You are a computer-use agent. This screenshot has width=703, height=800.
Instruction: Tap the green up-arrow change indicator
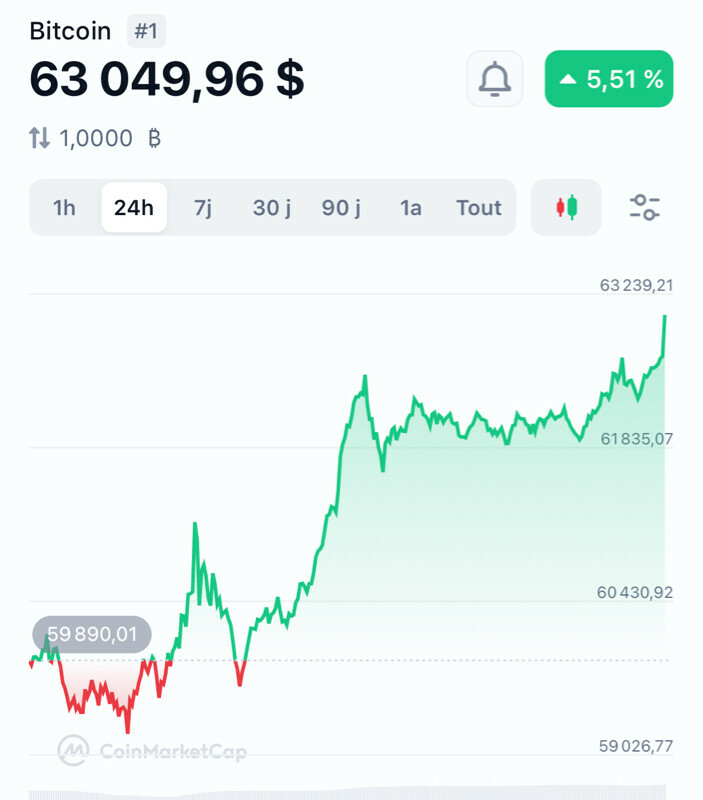568,79
